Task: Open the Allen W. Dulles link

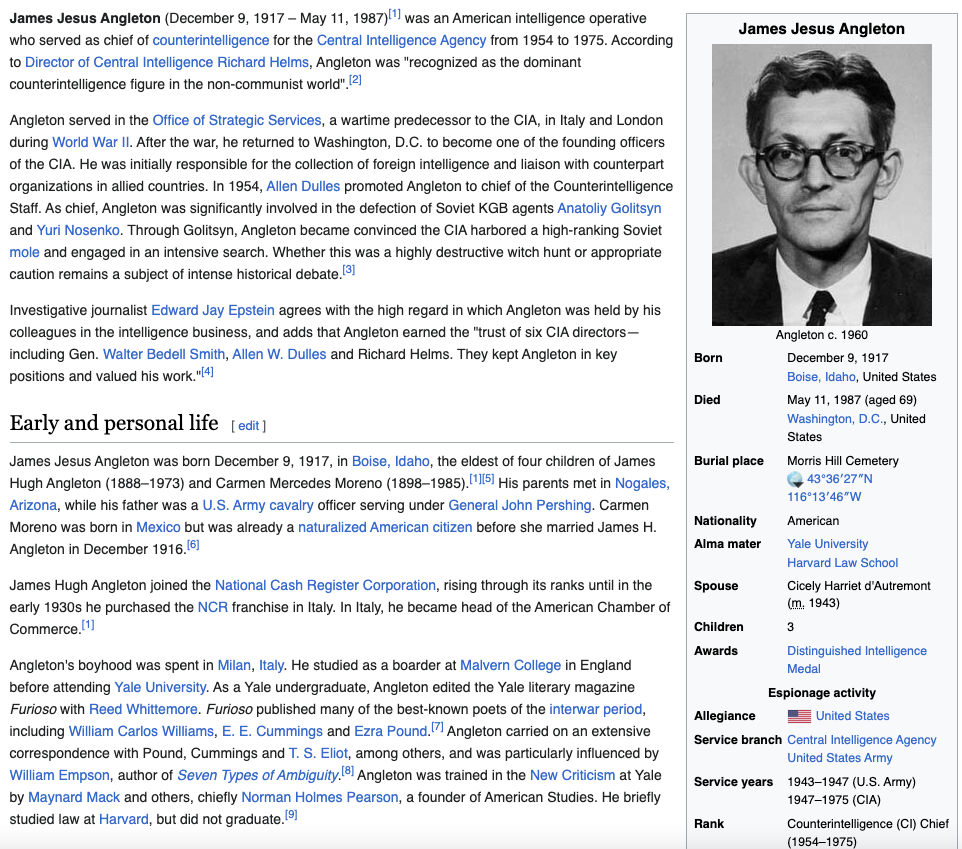Action: pos(279,355)
